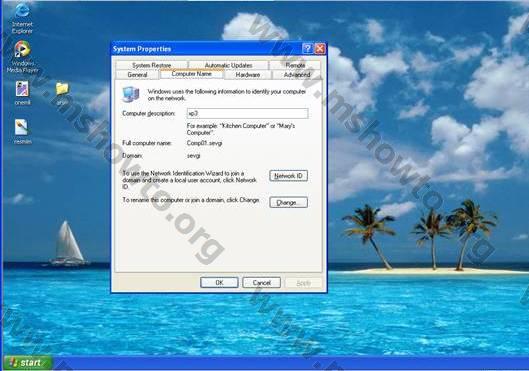Click the help question mark button
The width and height of the screenshot is (529, 371).
click(x=307, y=49)
